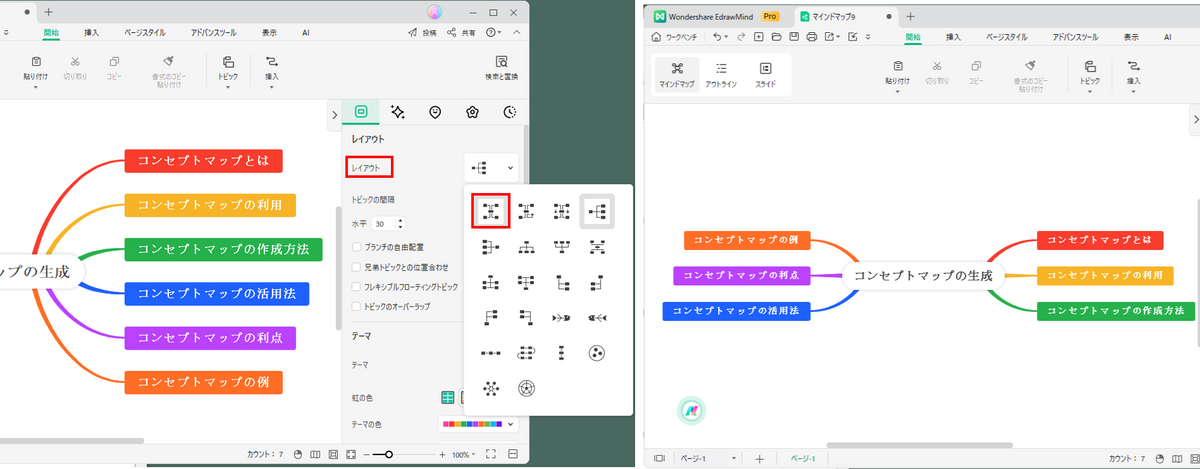Open the AI tab in the right window

[x=1167, y=36]
